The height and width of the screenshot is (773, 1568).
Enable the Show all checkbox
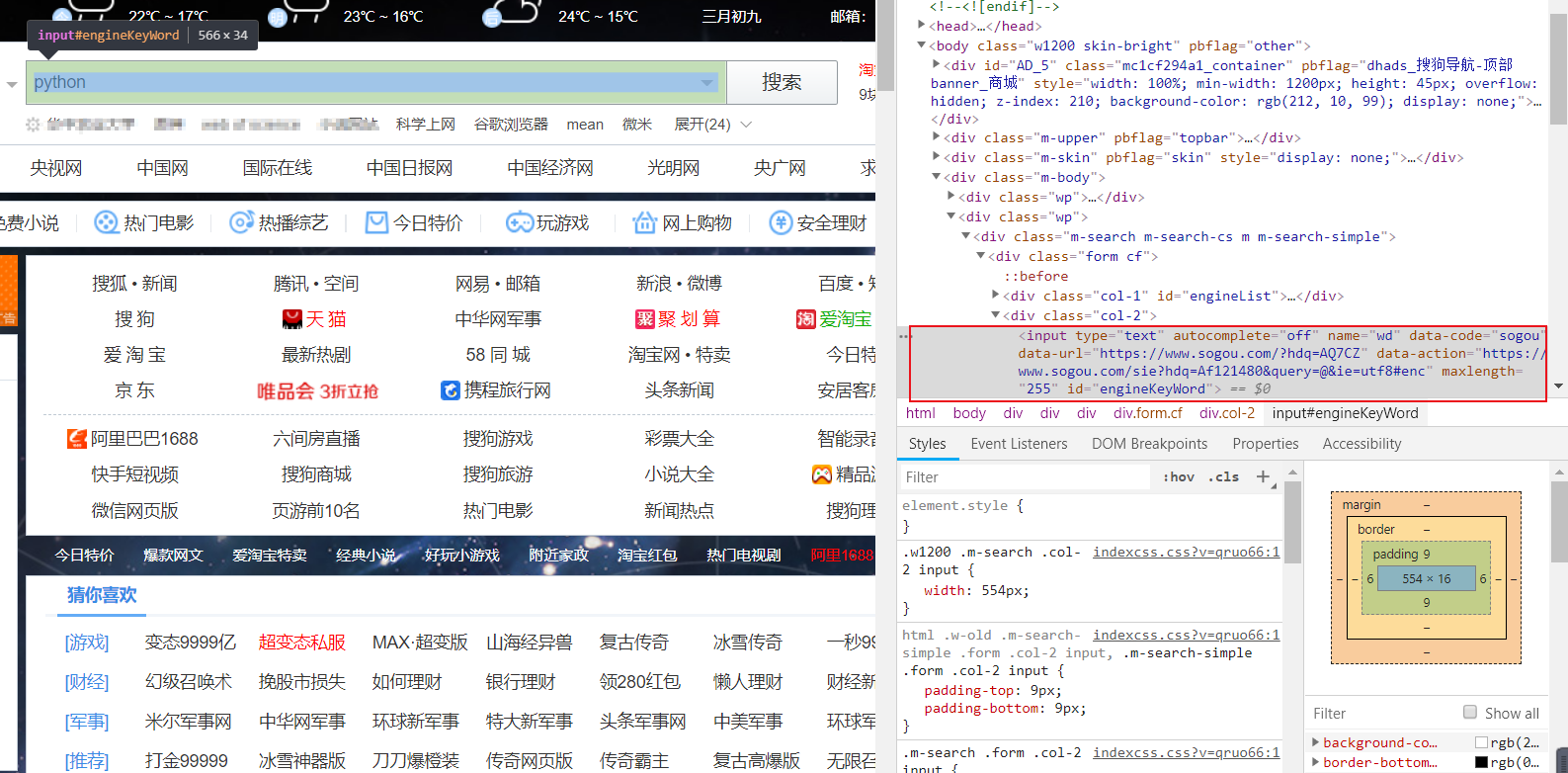point(1470,713)
